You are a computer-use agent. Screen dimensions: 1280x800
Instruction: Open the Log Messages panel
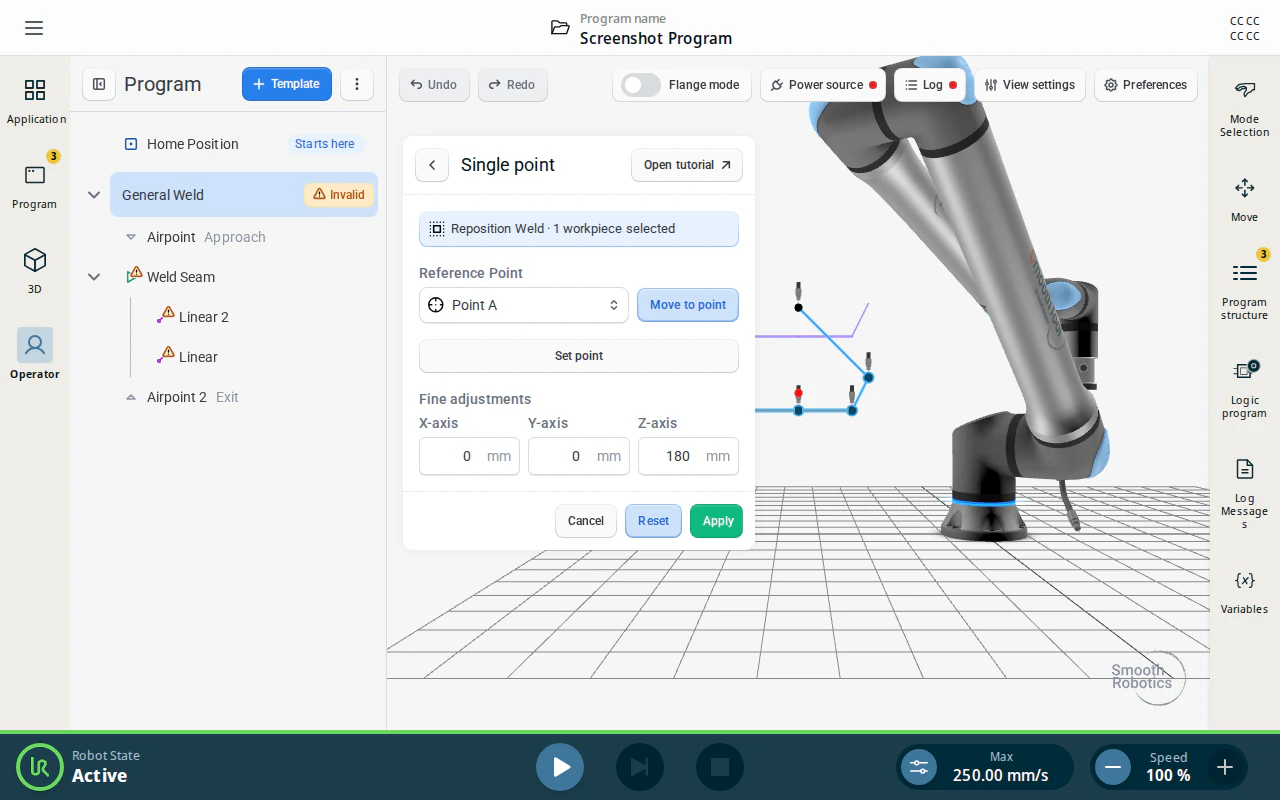pyautogui.click(x=1244, y=494)
